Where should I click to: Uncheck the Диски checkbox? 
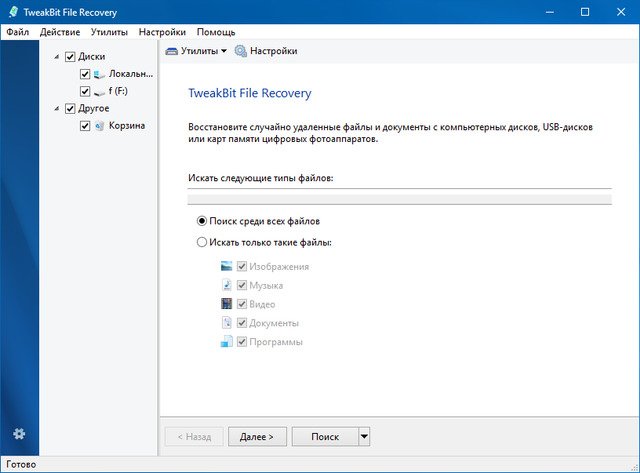point(70,57)
